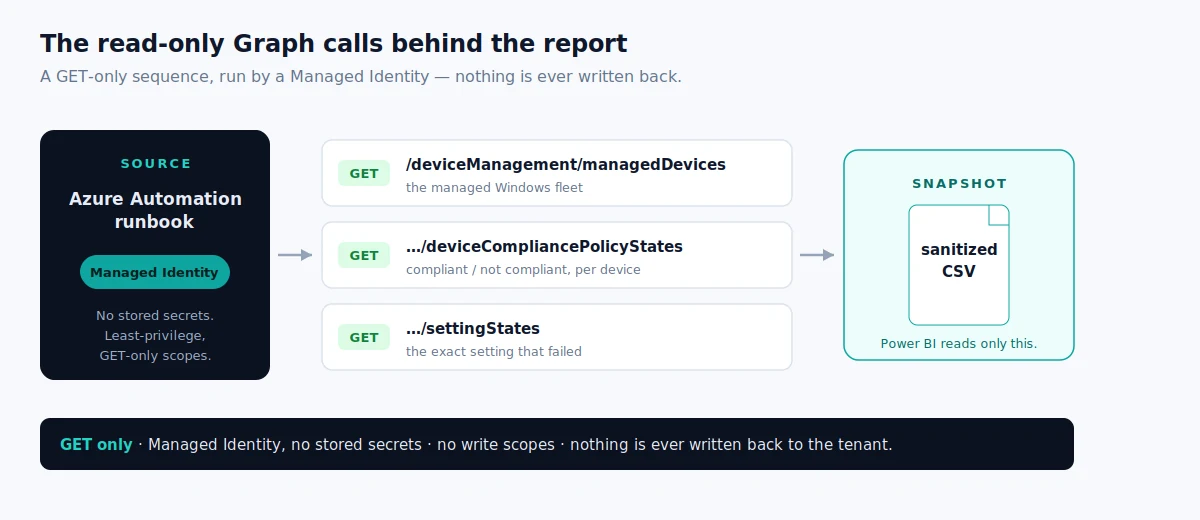This screenshot has width=1200, height=520.
Task: Click the 'Least-privilege,' line
Action: pyautogui.click(x=155, y=335)
